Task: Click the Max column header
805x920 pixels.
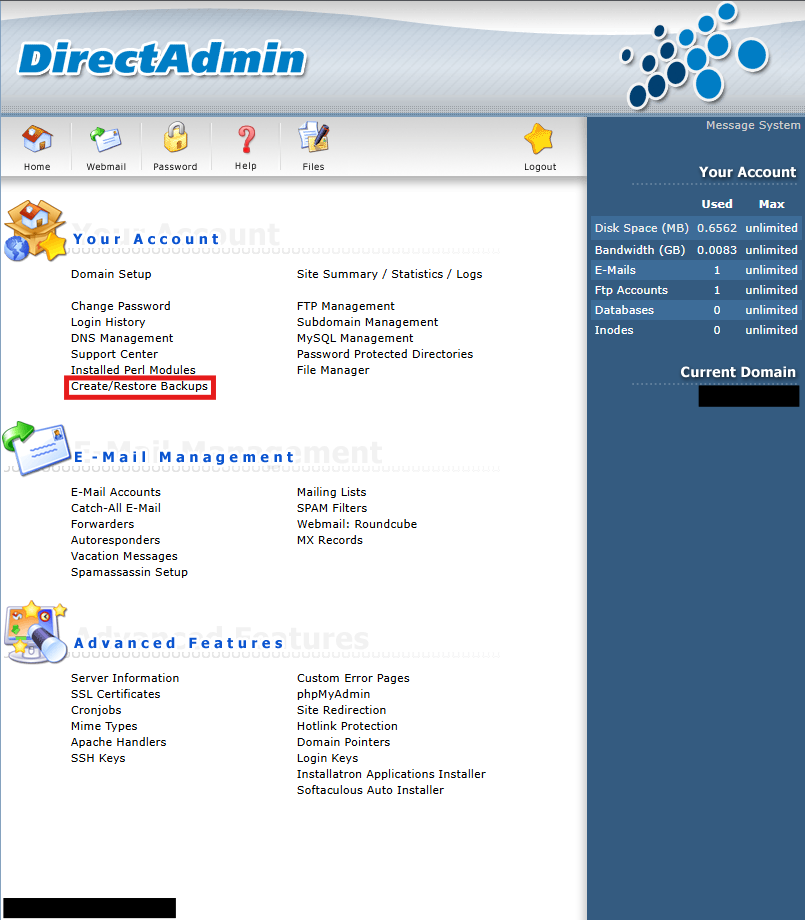Action: pyautogui.click(x=771, y=204)
